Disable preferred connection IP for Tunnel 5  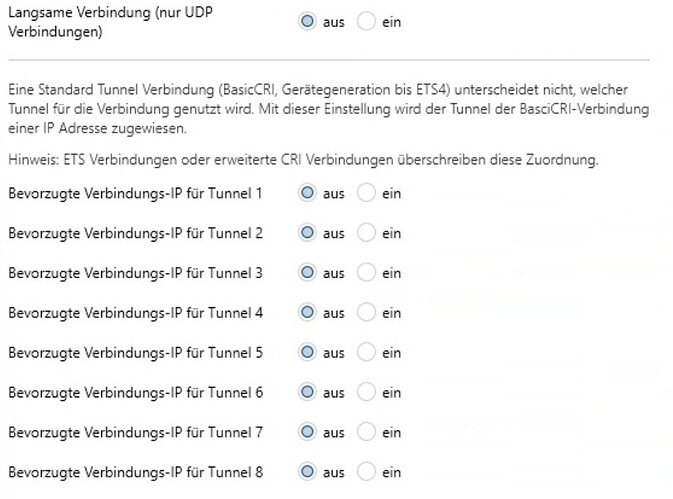(x=308, y=352)
